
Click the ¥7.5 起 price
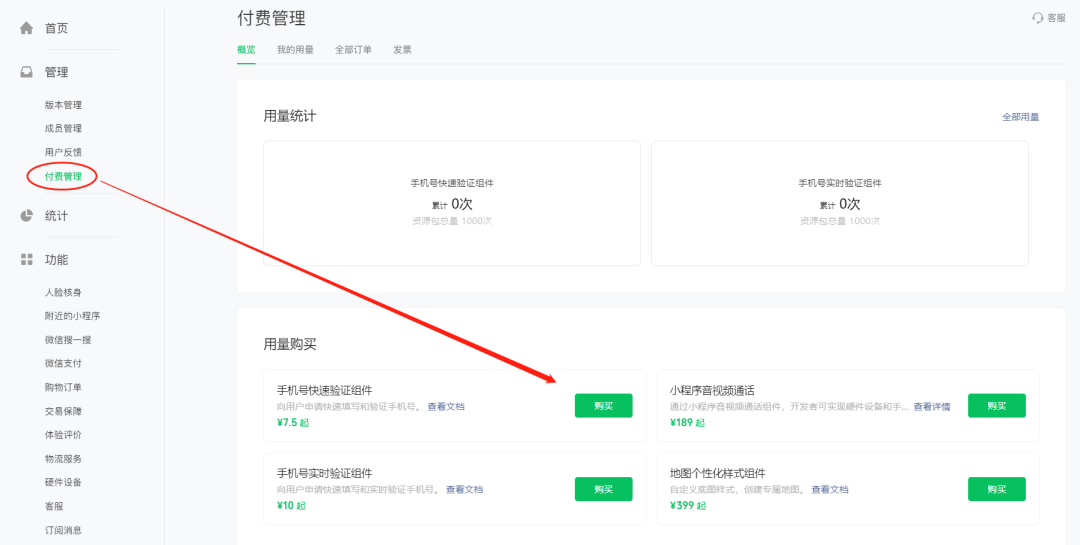coord(293,422)
